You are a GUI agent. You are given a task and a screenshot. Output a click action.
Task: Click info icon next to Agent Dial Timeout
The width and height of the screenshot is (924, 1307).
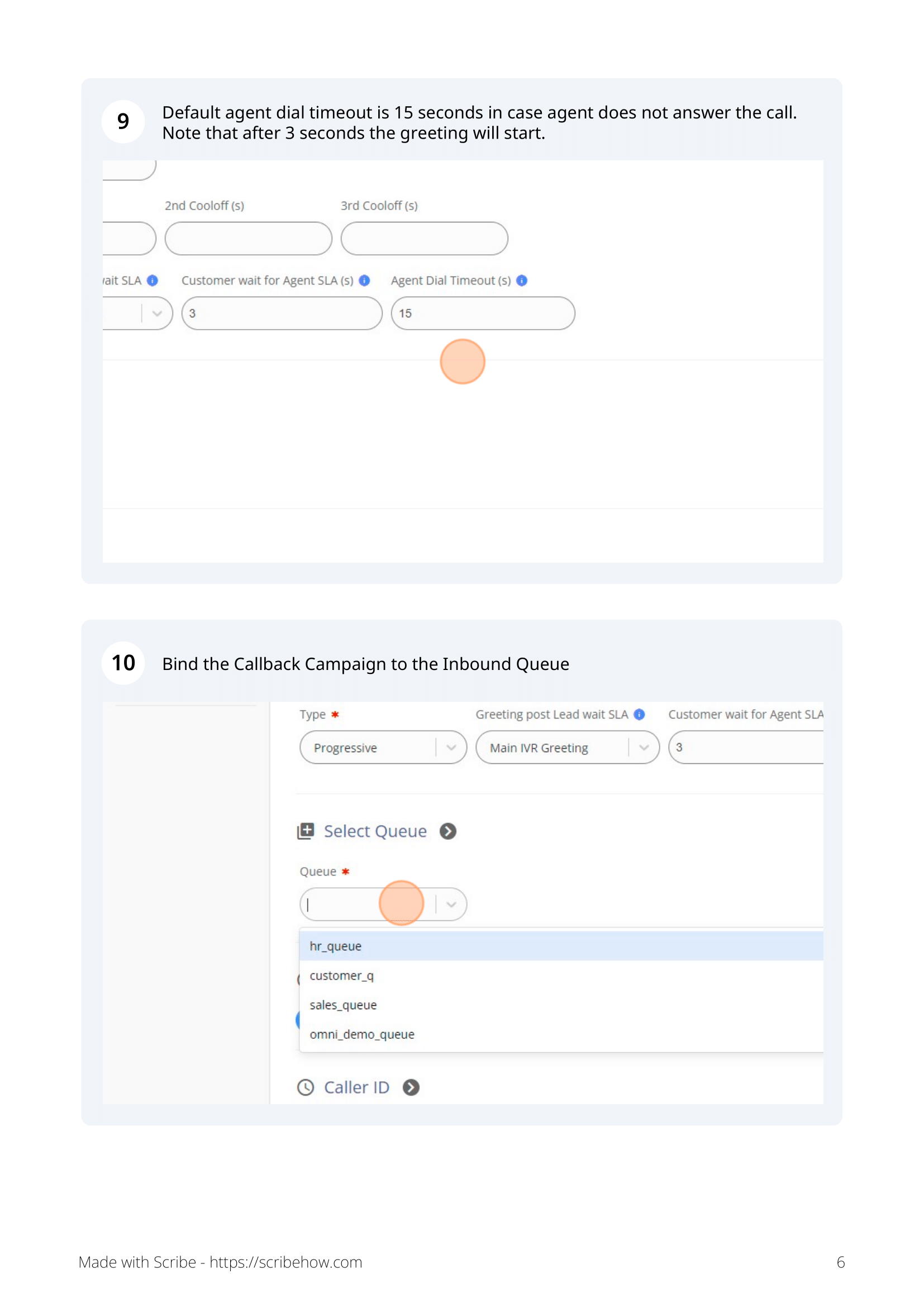tap(522, 281)
